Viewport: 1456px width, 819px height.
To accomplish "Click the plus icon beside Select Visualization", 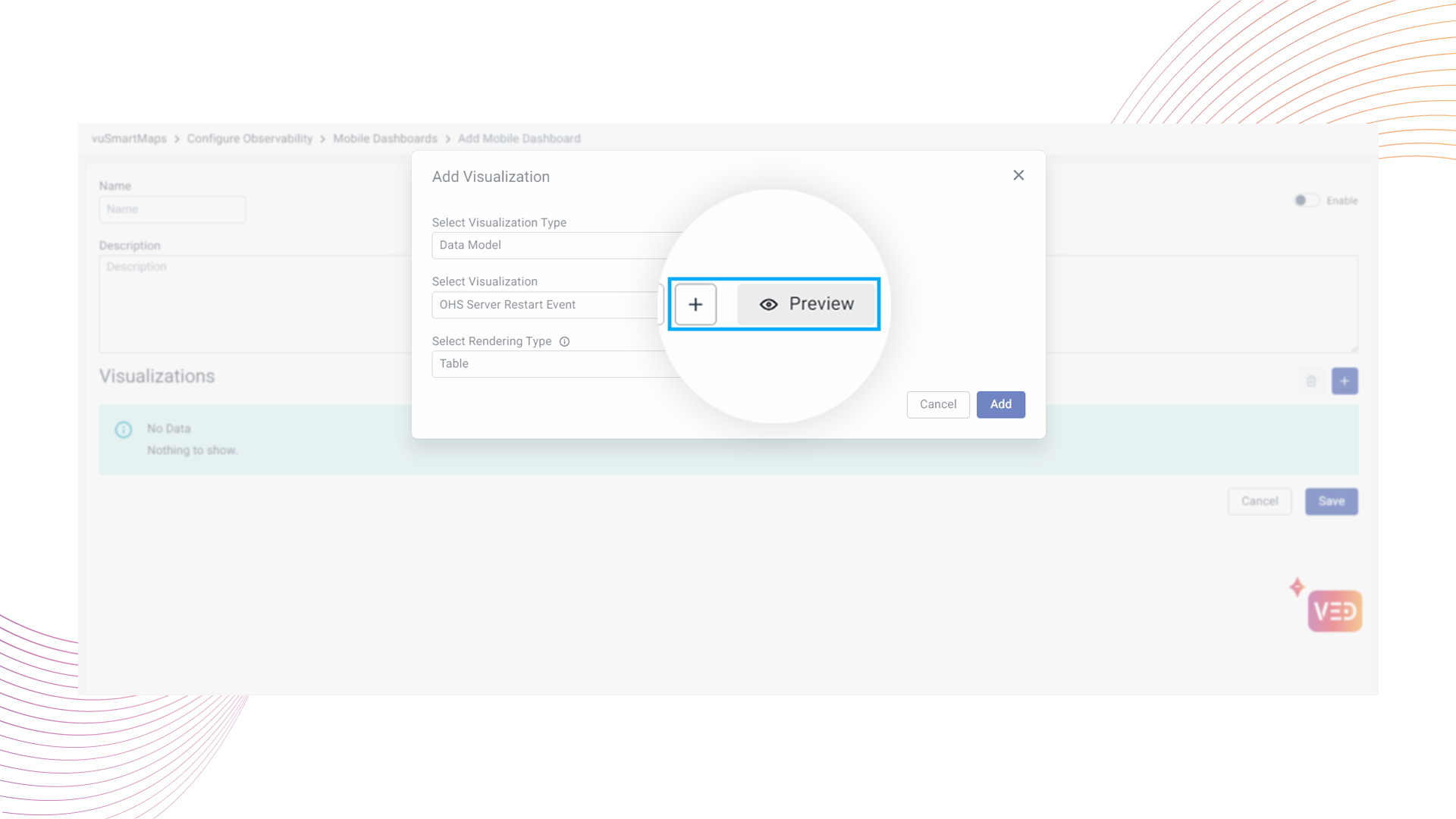I will pos(695,304).
